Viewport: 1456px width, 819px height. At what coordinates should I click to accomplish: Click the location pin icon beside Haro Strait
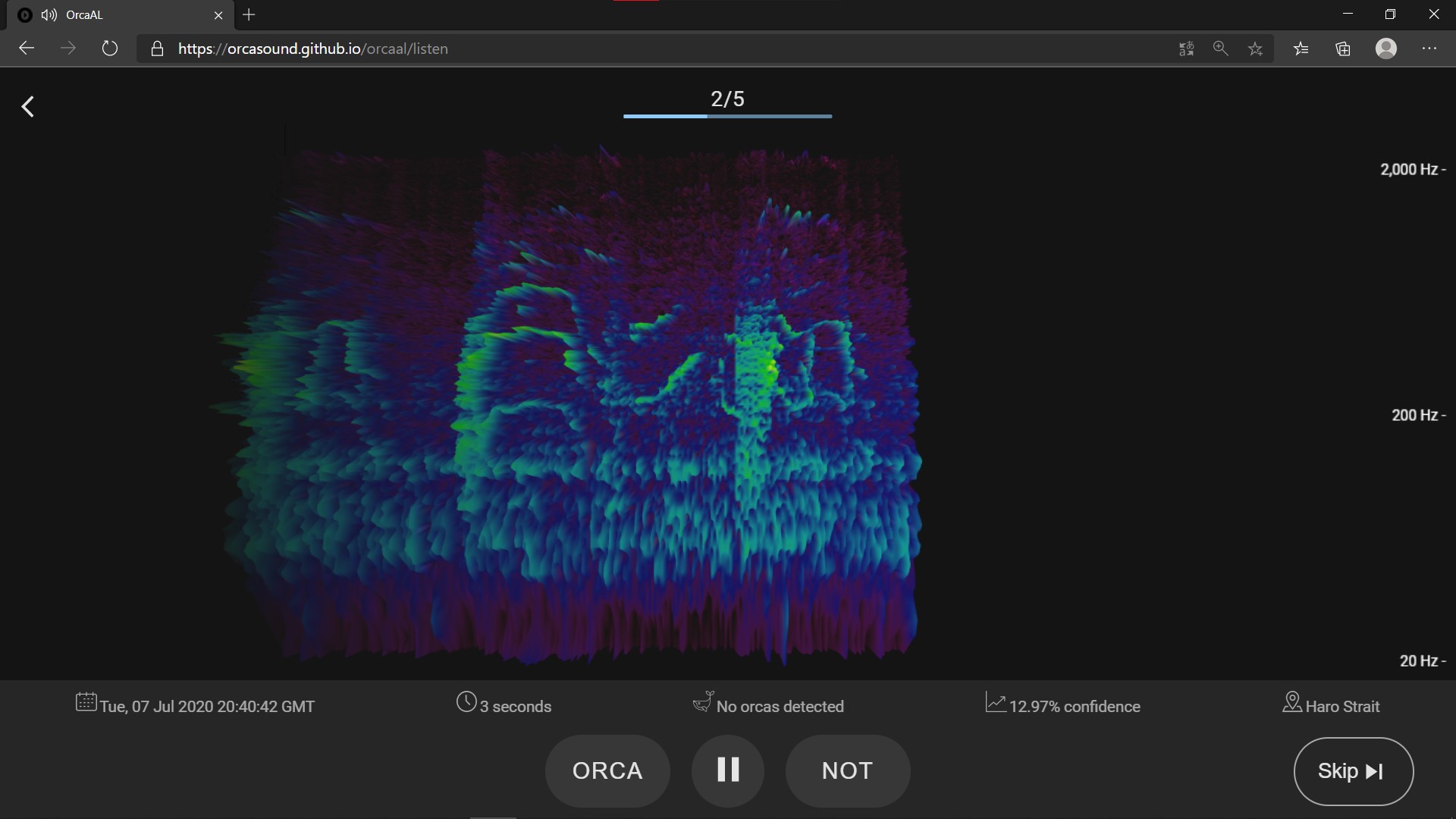pyautogui.click(x=1291, y=702)
